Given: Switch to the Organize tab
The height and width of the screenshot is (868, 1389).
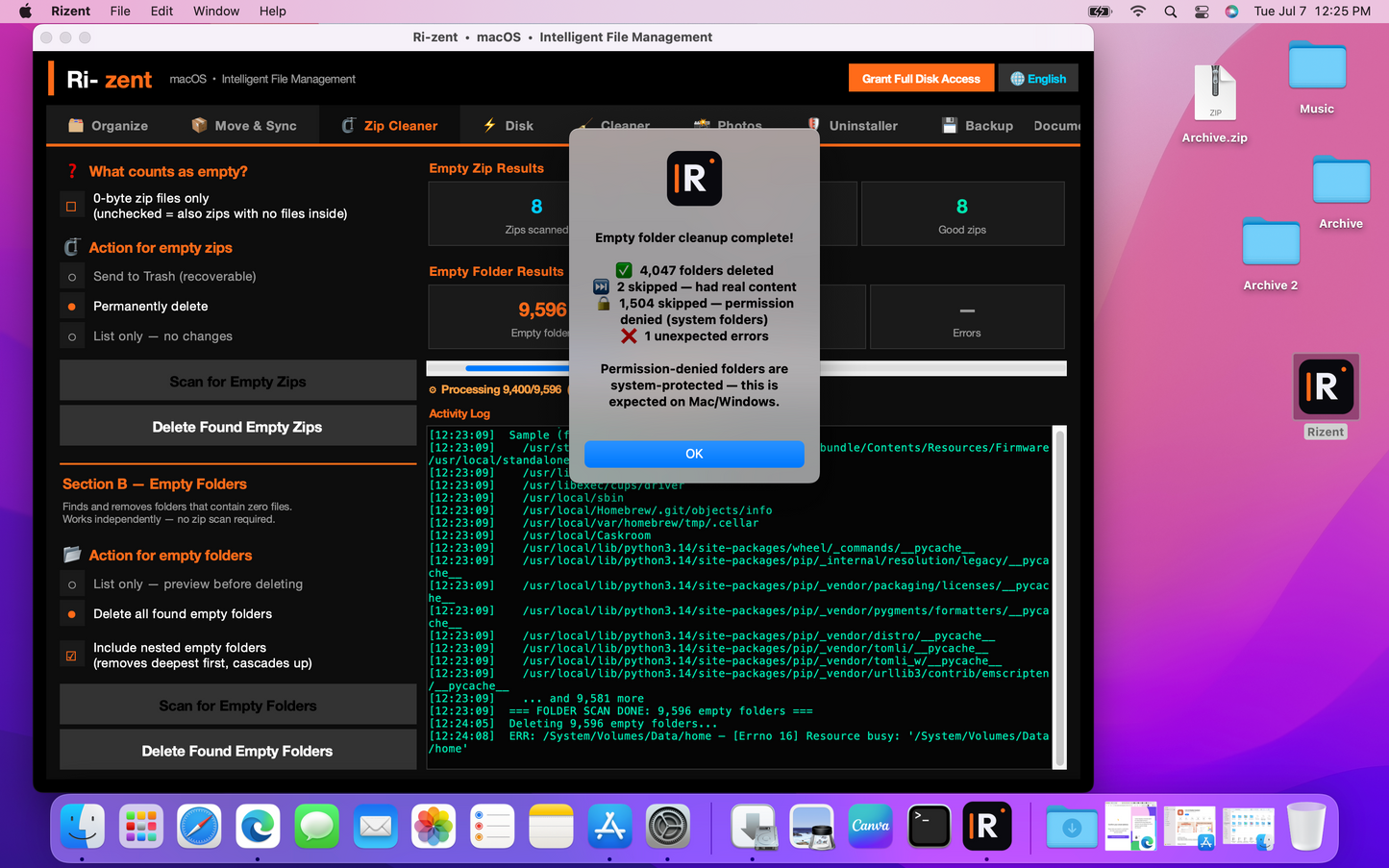Looking at the screenshot, I should (108, 126).
